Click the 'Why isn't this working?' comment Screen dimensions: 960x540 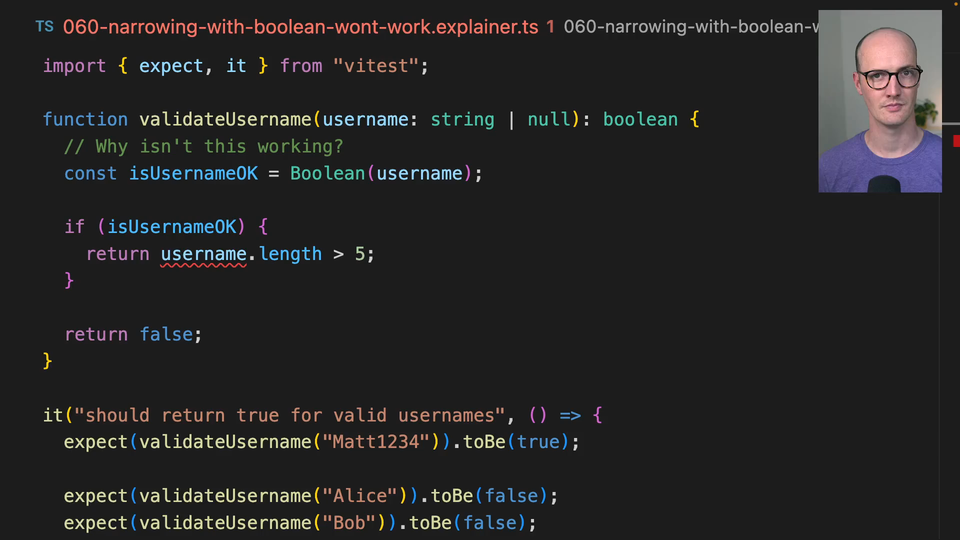point(203,147)
